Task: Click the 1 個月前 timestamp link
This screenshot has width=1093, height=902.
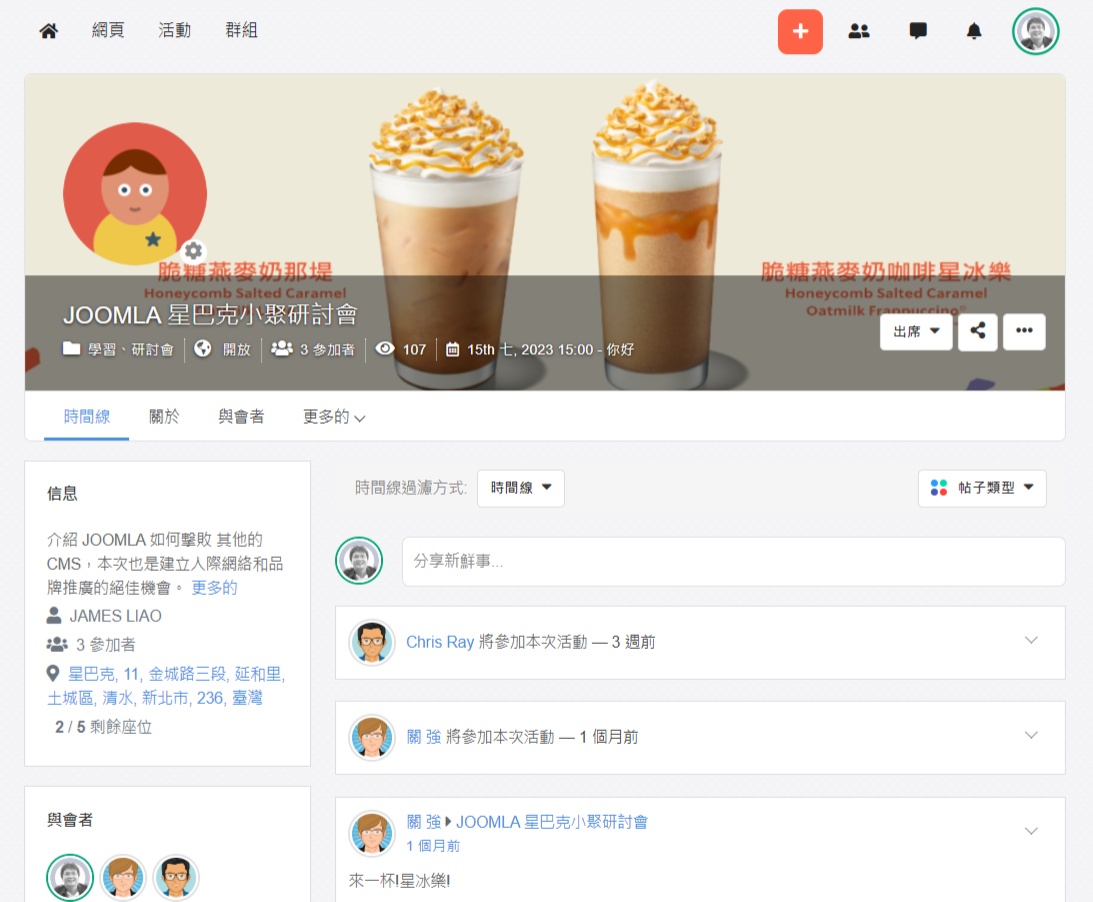Action: (x=433, y=846)
